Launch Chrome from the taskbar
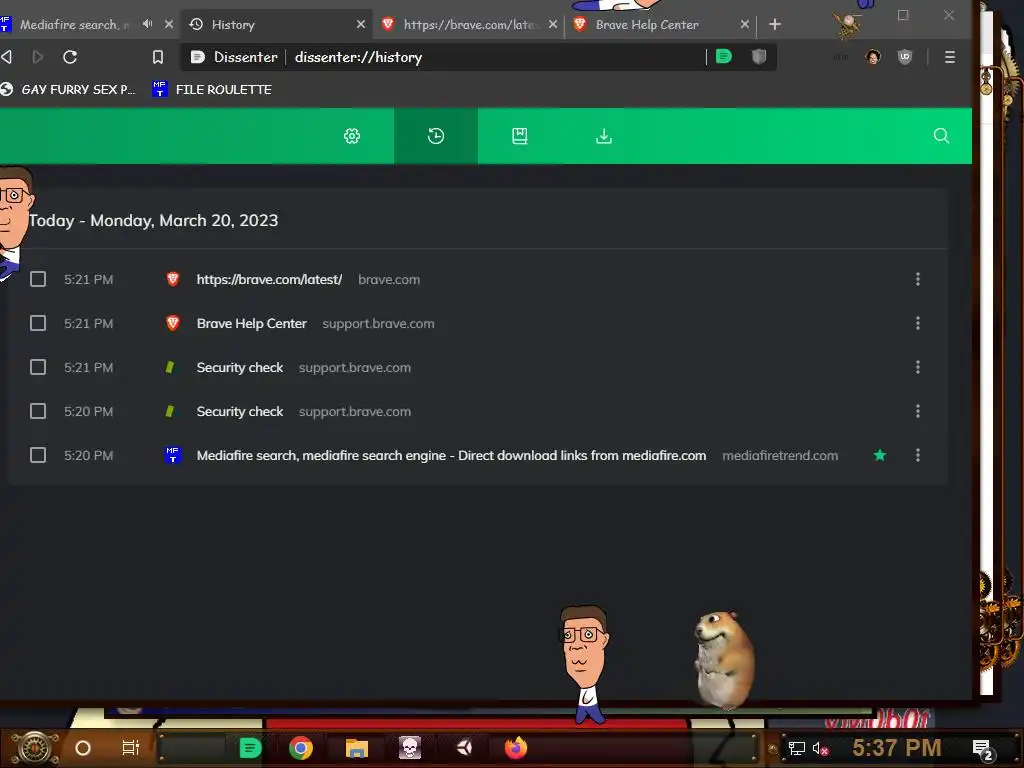This screenshot has height=768, width=1024. coord(300,748)
